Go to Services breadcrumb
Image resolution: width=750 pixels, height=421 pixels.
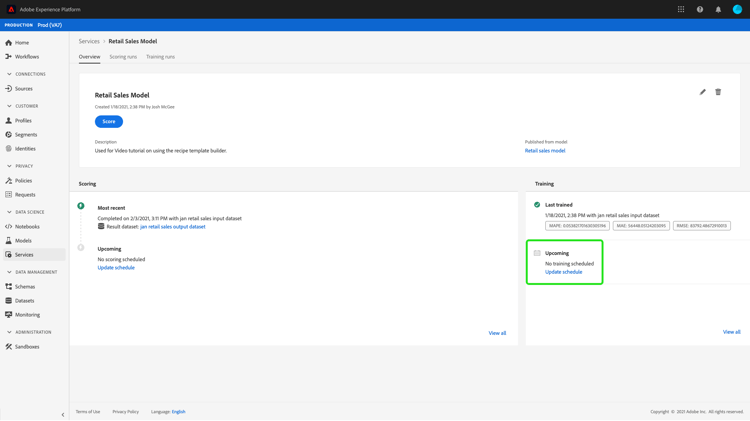(89, 41)
